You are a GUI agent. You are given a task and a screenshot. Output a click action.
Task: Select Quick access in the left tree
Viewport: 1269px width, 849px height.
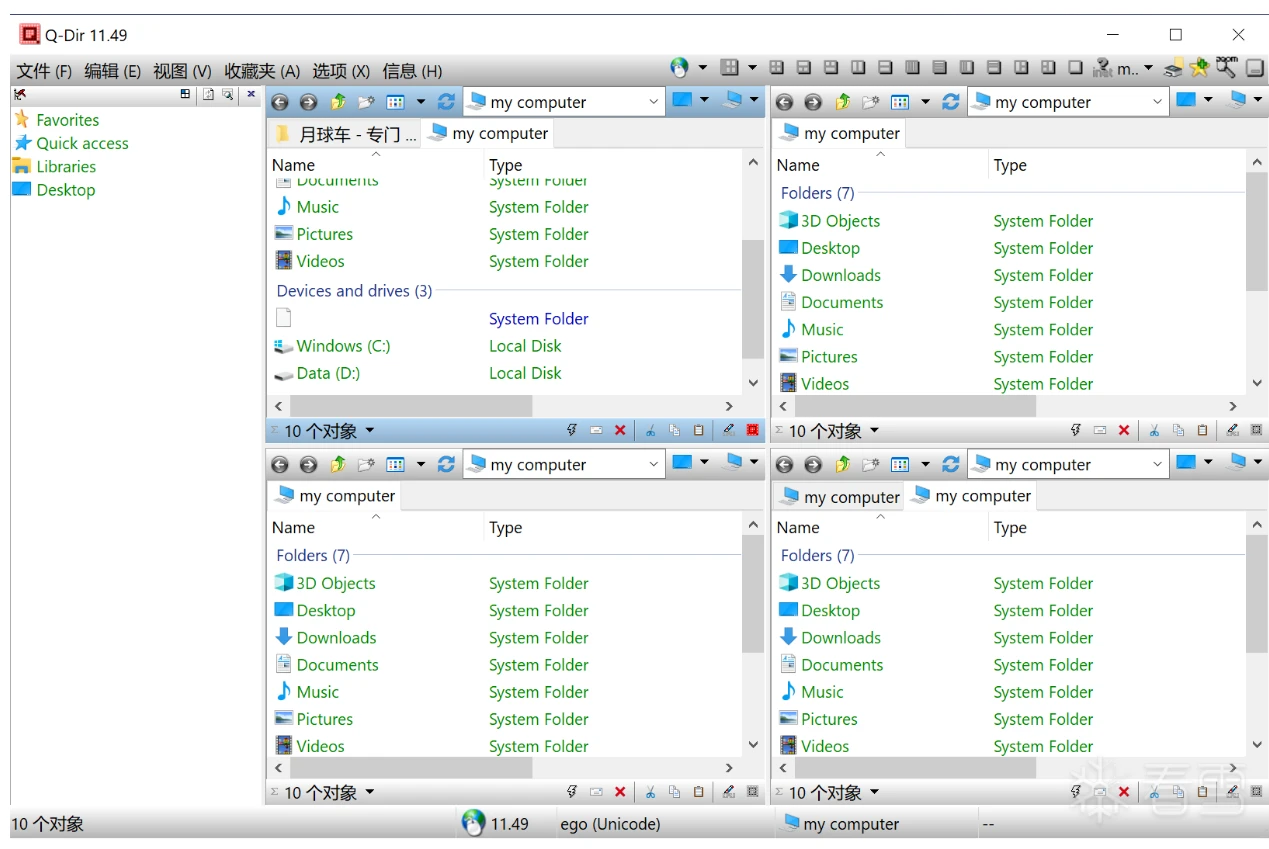tap(82, 143)
